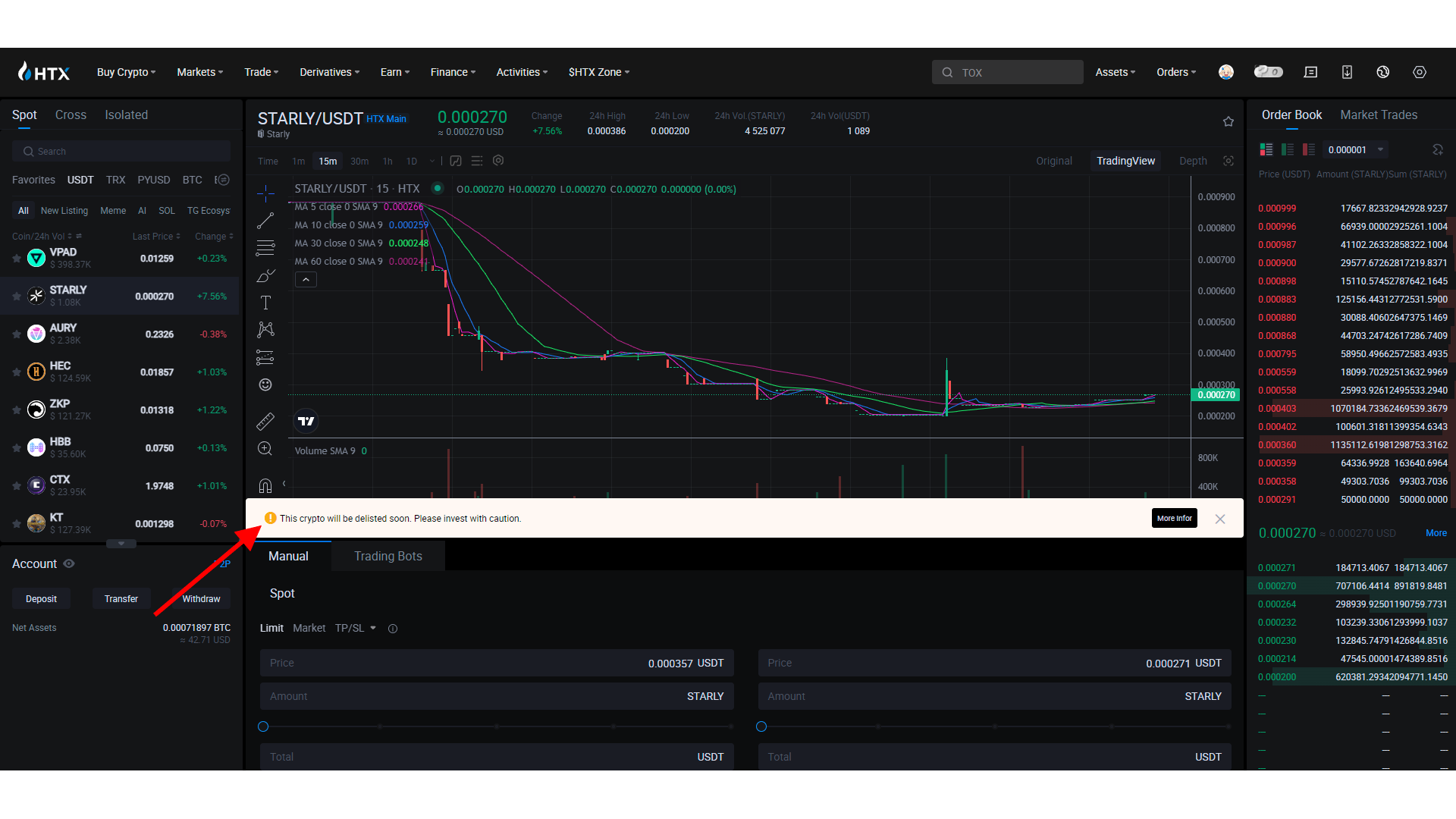Open the Trading Bots tab
This screenshot has width=1456, height=819.
pos(388,556)
